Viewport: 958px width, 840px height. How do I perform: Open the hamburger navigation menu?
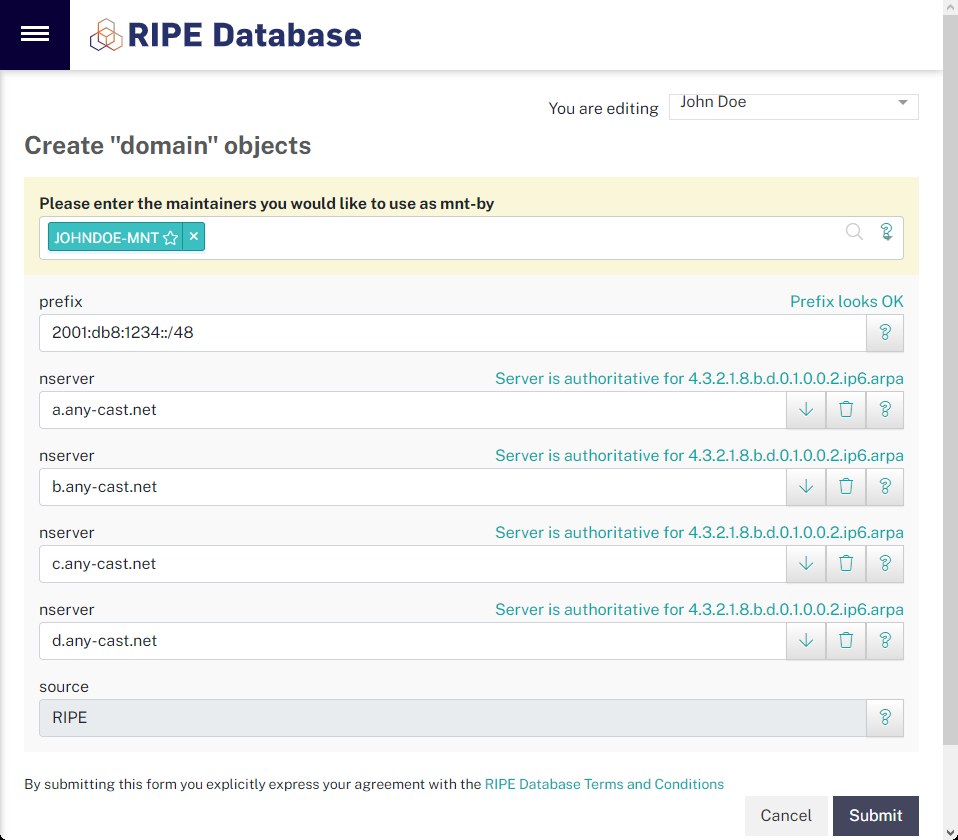click(x=35, y=34)
